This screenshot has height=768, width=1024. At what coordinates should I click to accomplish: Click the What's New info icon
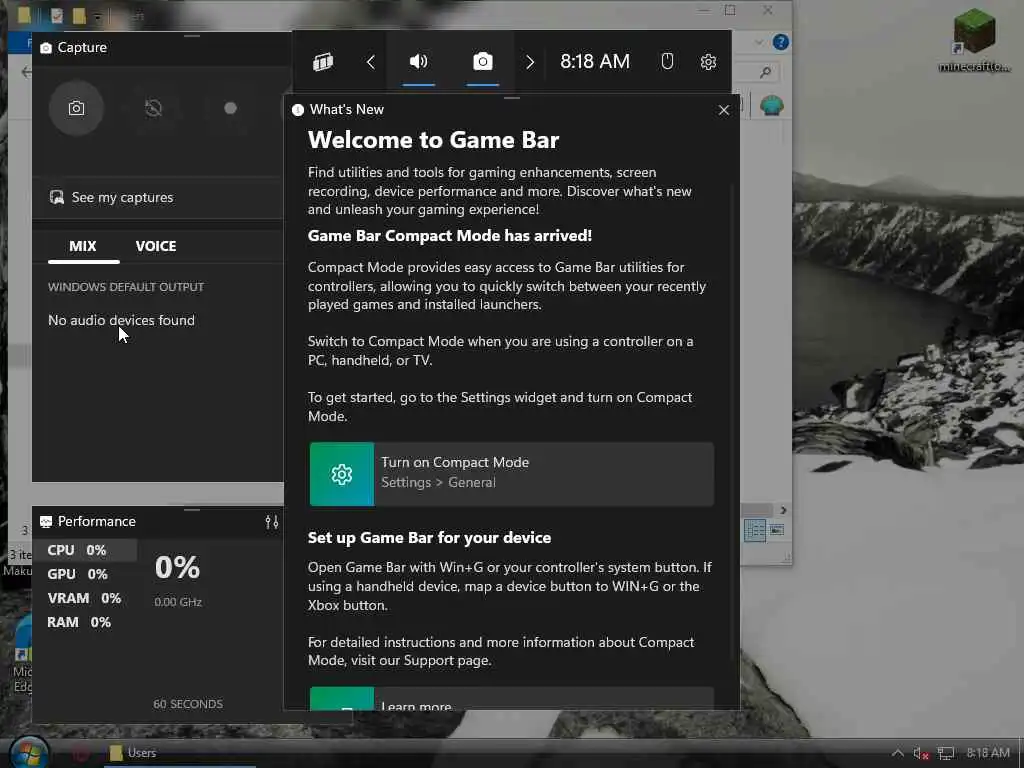(x=298, y=110)
